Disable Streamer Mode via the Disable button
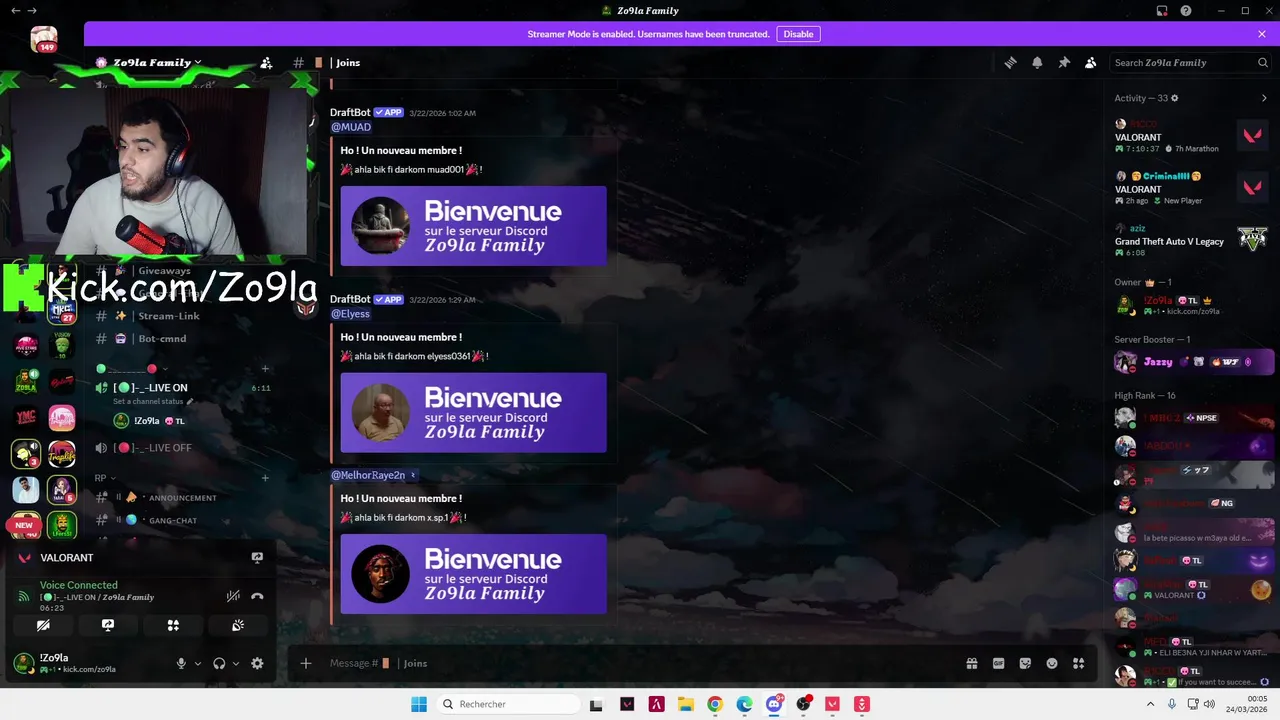The height and width of the screenshot is (720, 1280). (798, 34)
